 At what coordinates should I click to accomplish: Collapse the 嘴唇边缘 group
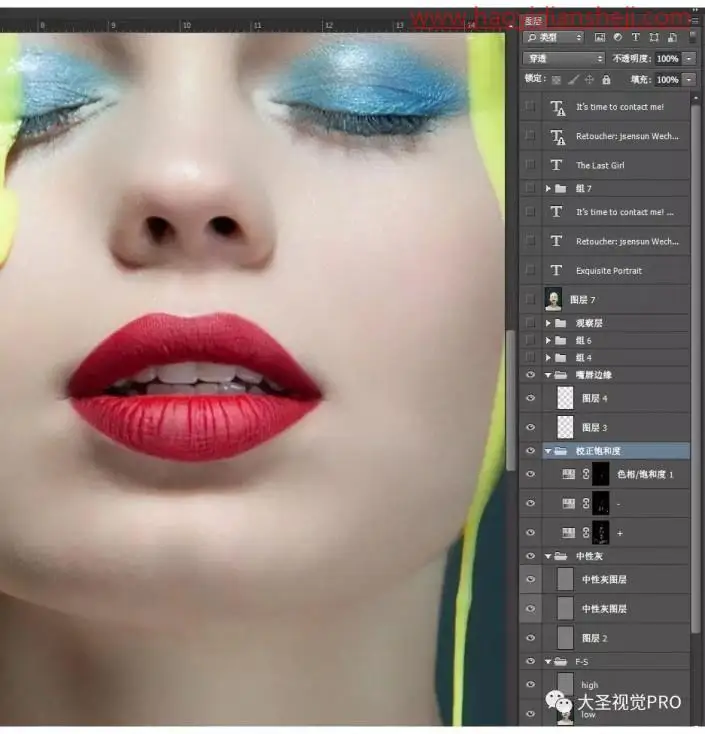[x=548, y=375]
